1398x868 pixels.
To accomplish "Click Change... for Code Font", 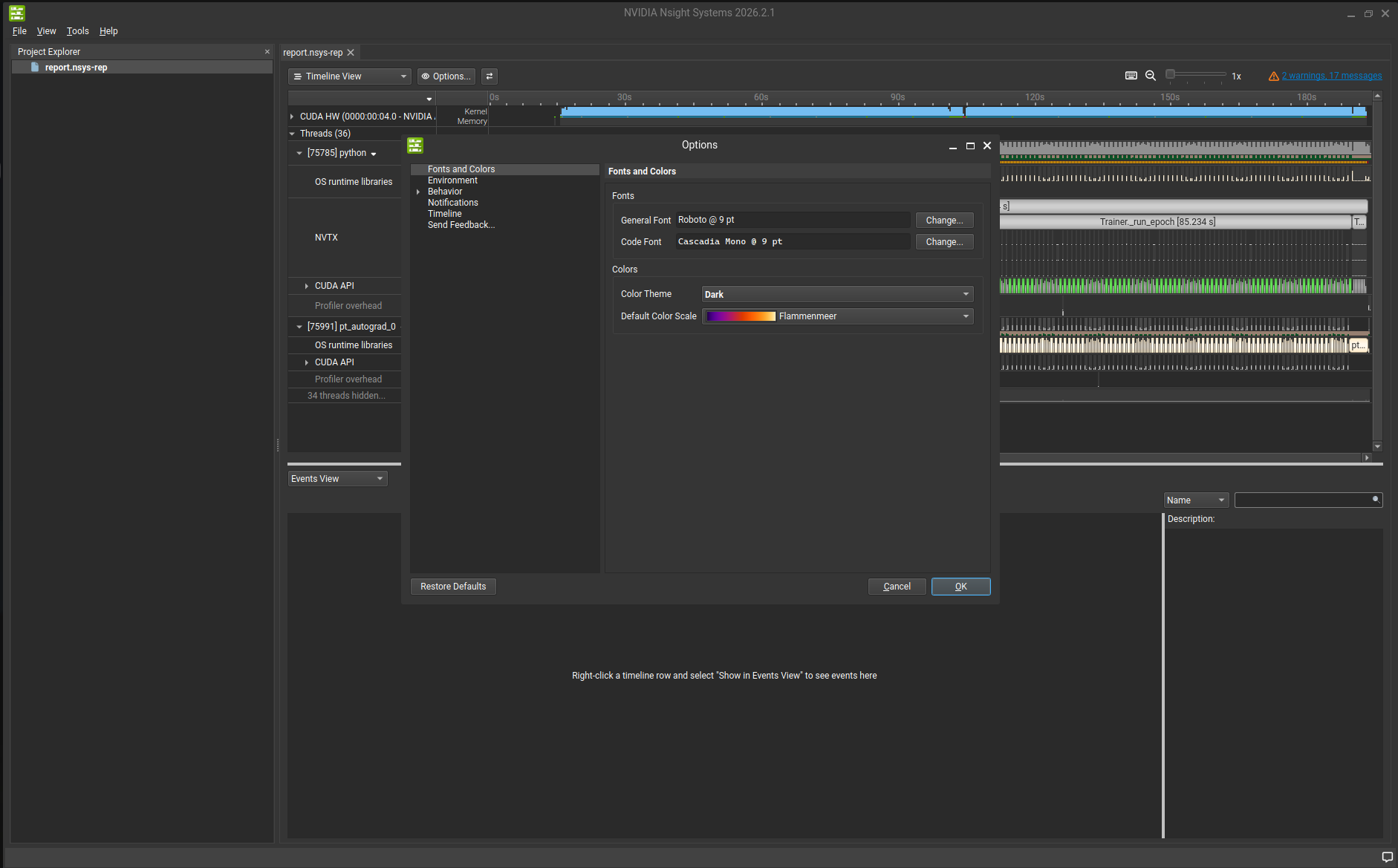I will pyautogui.click(x=944, y=242).
